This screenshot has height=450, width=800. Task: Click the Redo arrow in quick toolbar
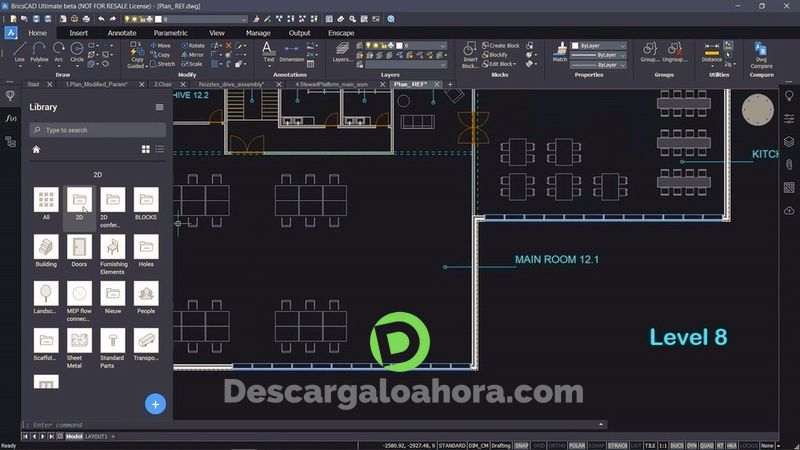(112, 19)
